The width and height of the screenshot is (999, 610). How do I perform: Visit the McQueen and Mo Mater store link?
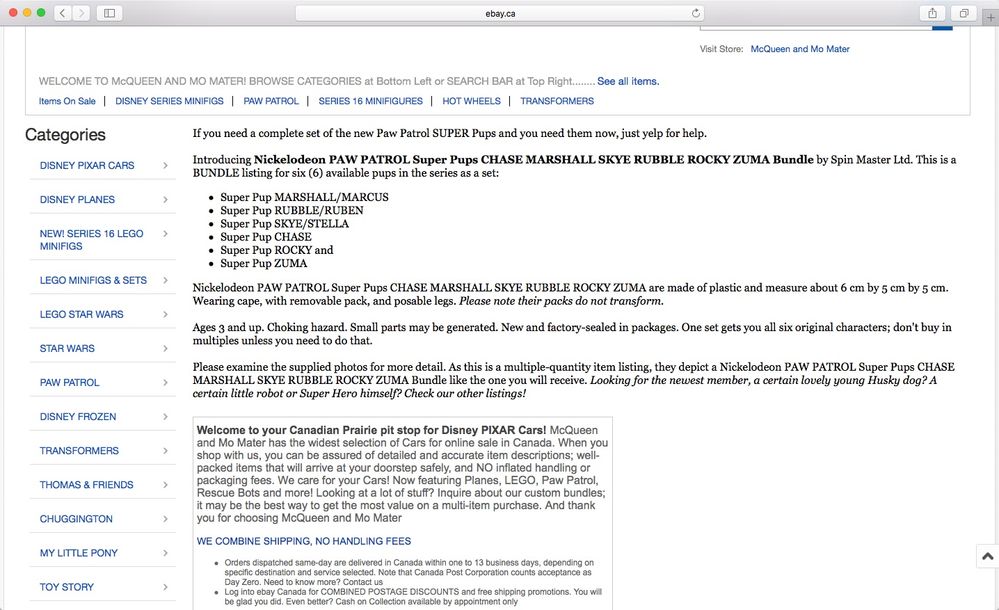tap(800, 49)
